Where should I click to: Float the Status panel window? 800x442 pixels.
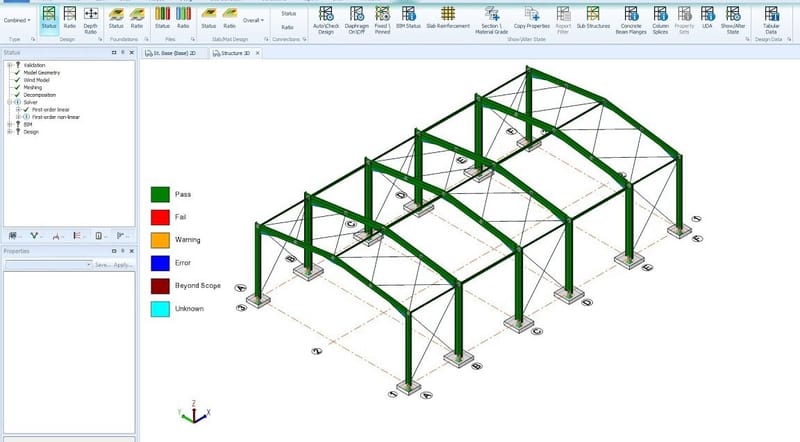(114, 53)
